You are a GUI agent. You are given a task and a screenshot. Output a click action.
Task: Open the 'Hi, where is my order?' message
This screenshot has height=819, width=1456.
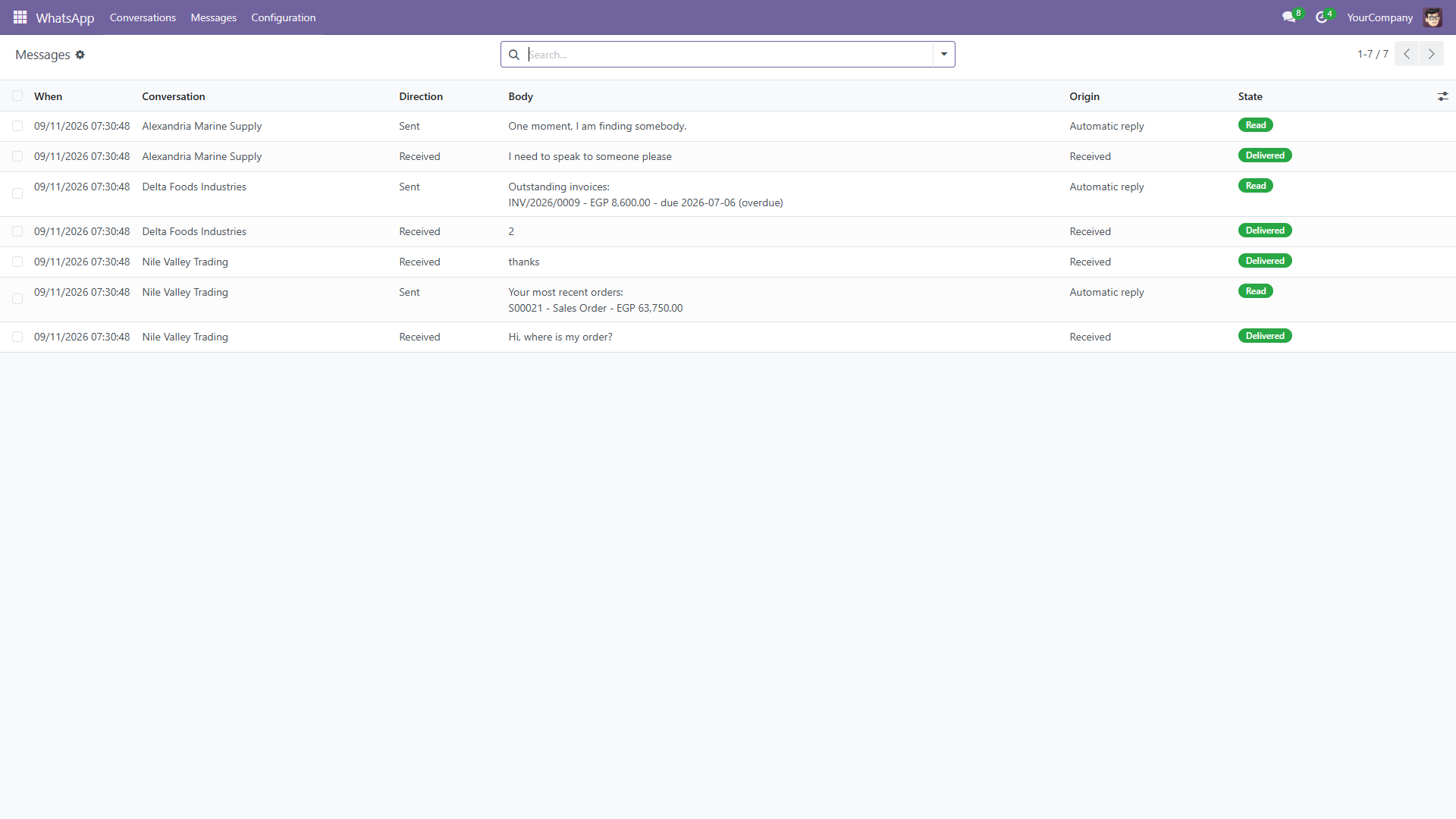[560, 337]
